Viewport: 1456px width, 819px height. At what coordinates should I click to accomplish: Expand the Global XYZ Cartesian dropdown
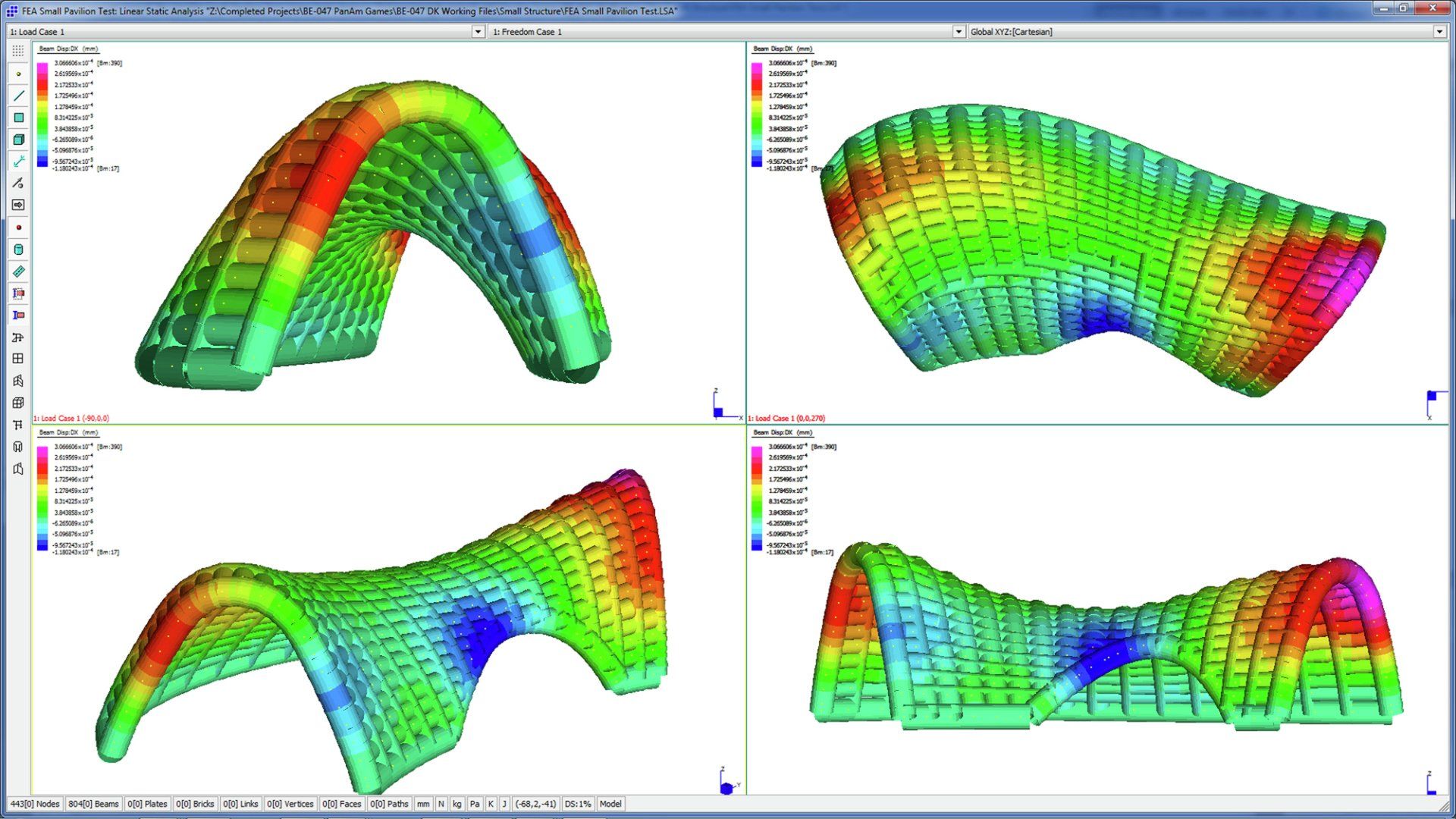click(x=1439, y=32)
